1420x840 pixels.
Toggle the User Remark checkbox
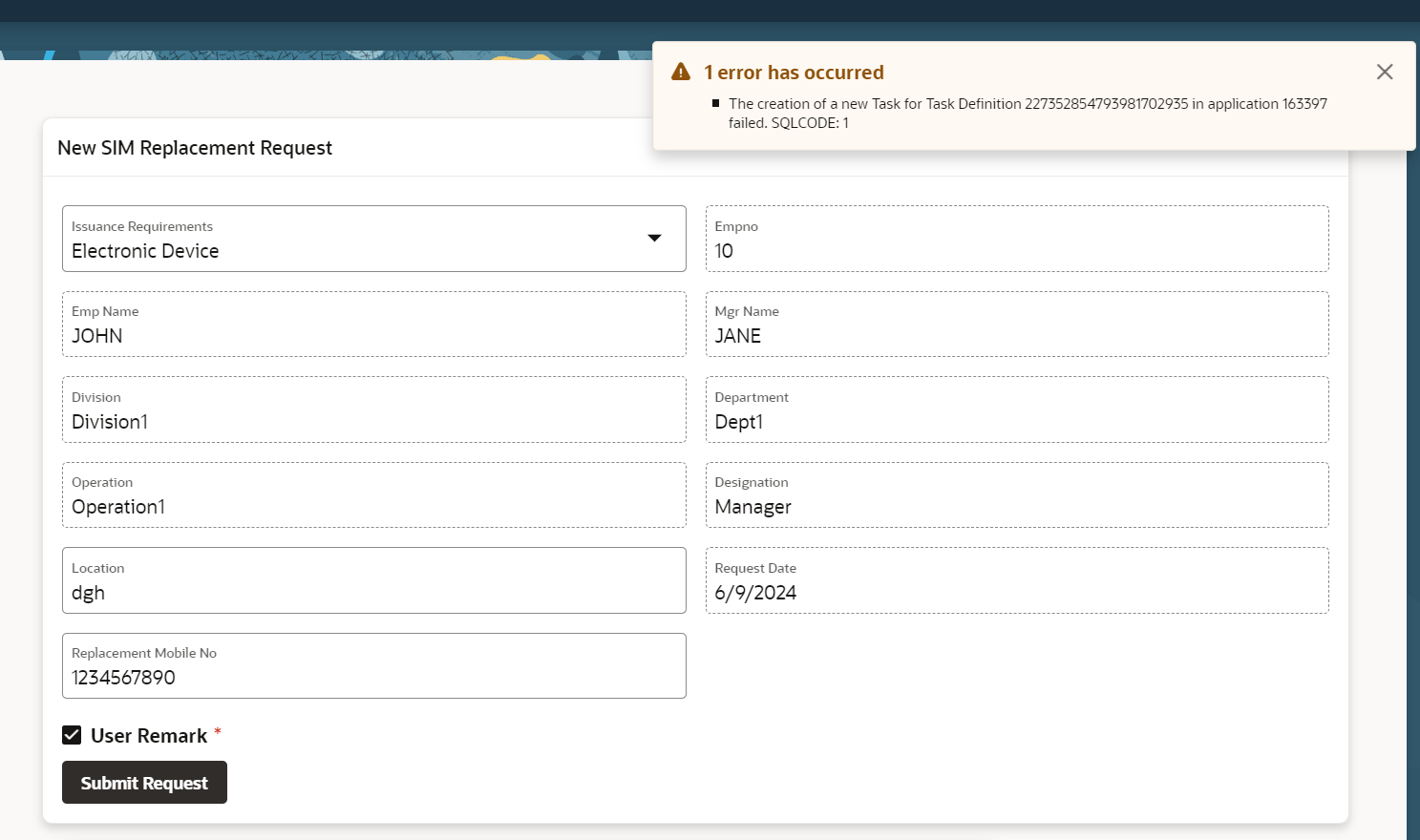tap(72, 735)
